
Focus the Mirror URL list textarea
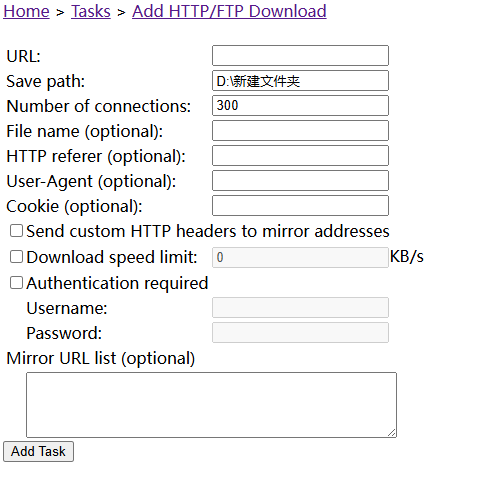[211, 405]
